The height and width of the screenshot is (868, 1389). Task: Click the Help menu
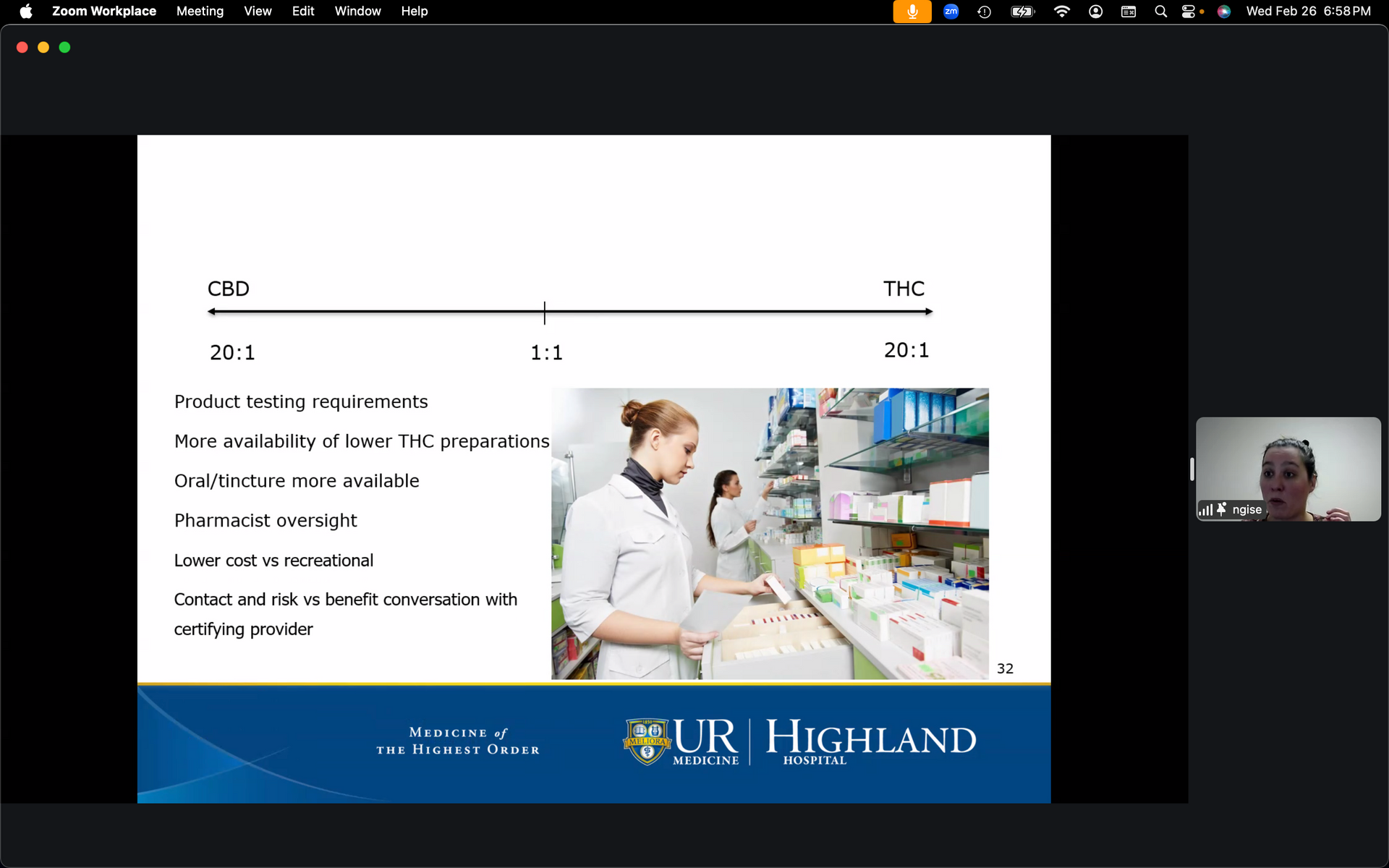click(415, 12)
